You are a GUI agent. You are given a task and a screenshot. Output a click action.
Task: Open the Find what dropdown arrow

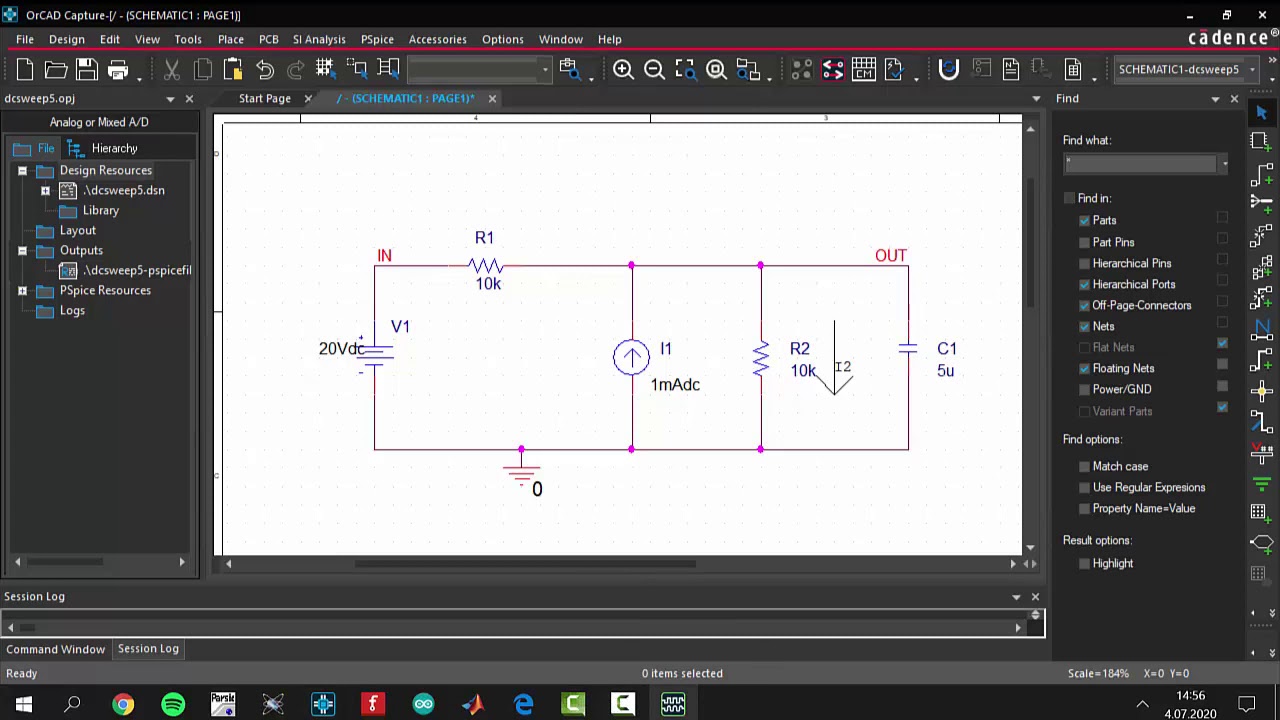[1224, 164]
